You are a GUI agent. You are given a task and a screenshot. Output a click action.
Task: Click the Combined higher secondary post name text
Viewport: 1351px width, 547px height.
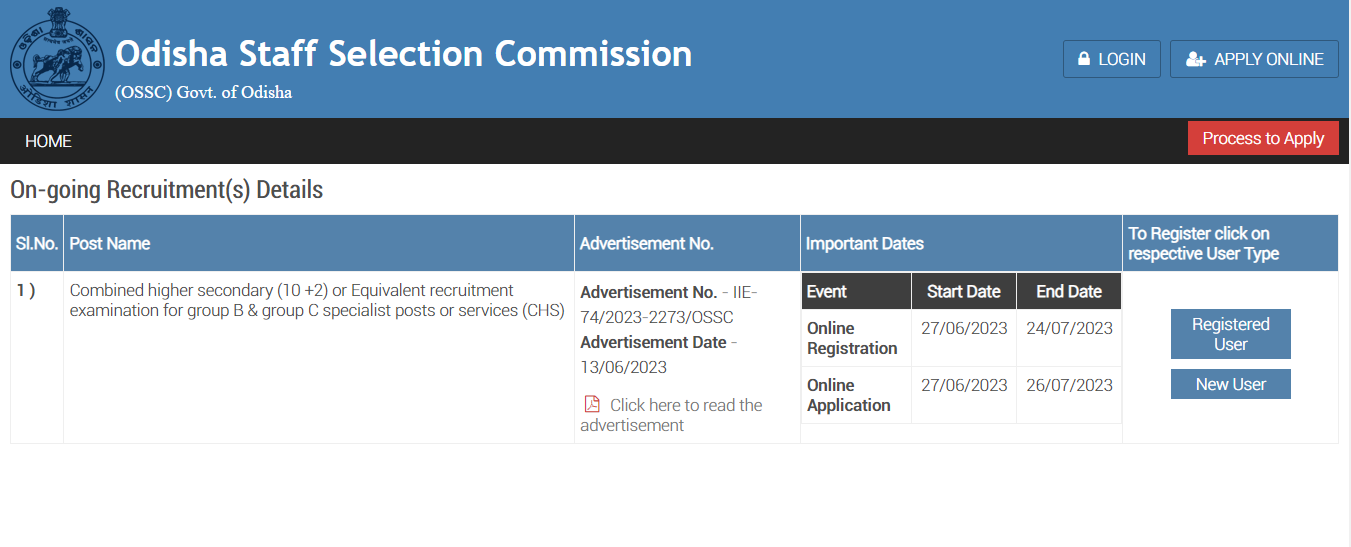317,300
